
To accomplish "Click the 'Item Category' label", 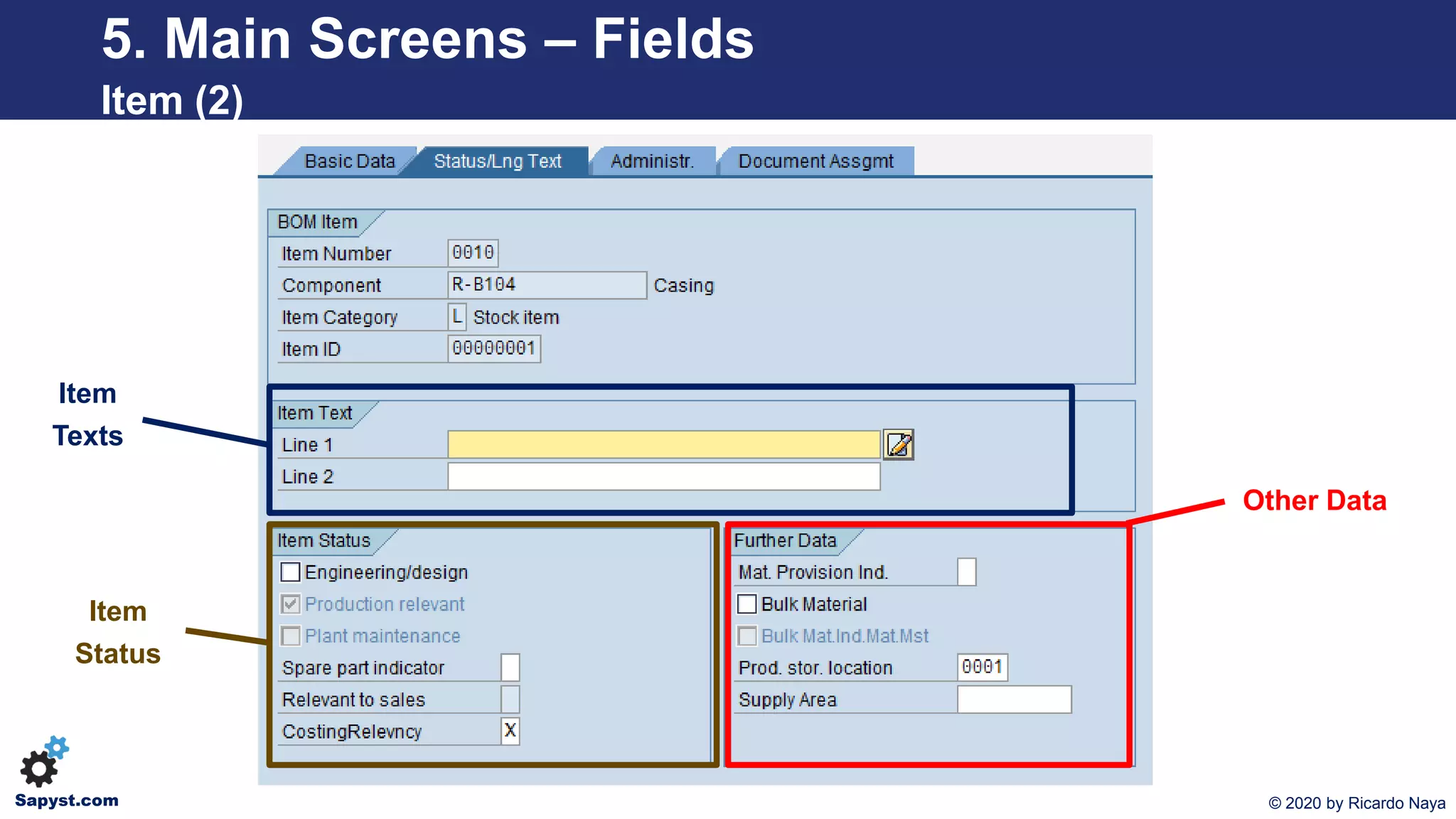I will coord(340,318).
